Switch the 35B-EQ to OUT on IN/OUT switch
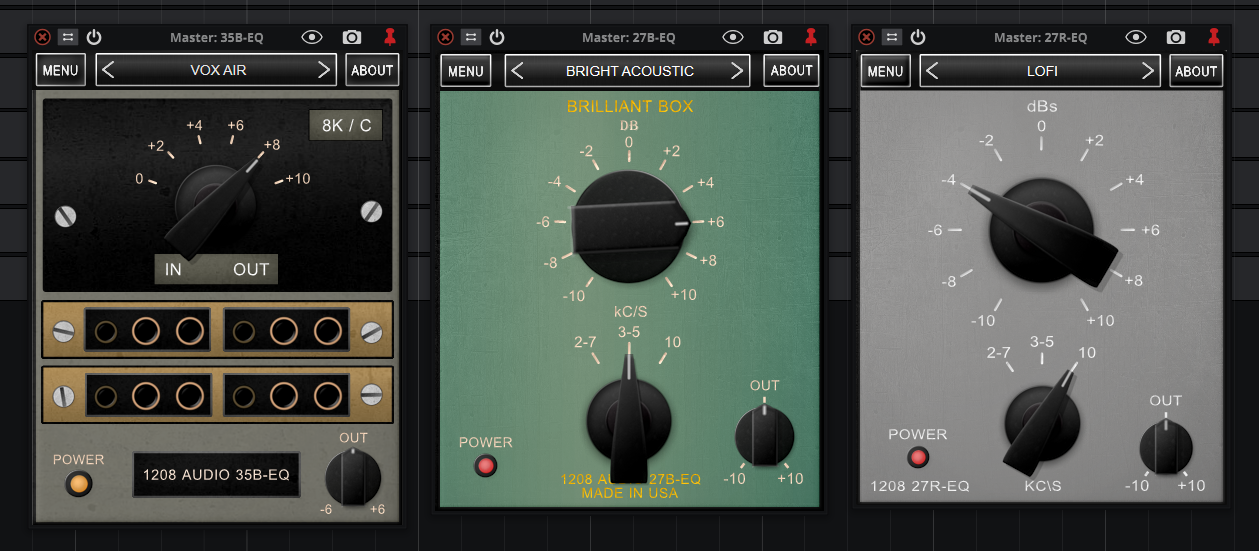 [x=251, y=269]
